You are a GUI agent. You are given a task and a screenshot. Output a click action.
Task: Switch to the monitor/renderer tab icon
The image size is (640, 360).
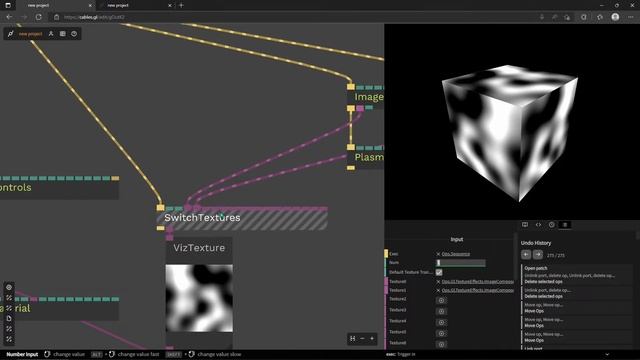(x=525, y=225)
